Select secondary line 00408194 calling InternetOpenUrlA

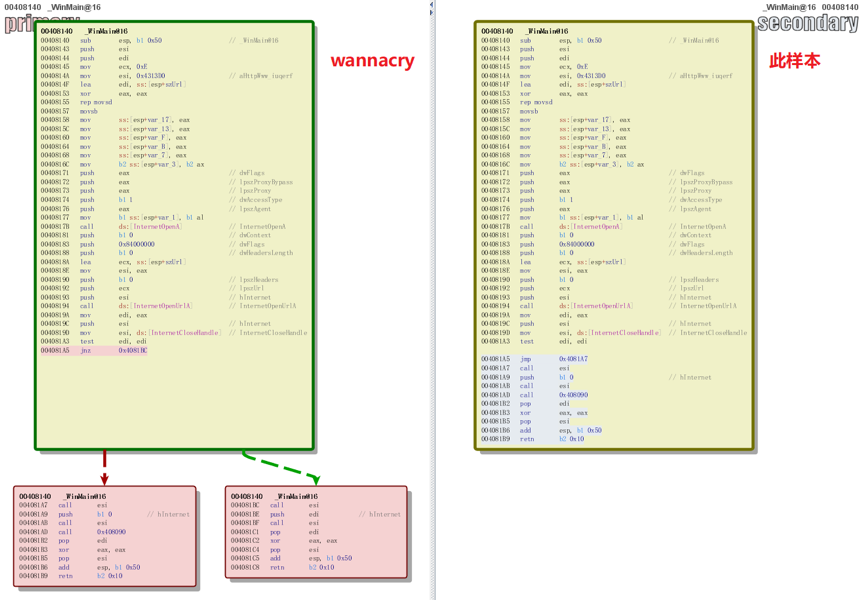click(608, 306)
